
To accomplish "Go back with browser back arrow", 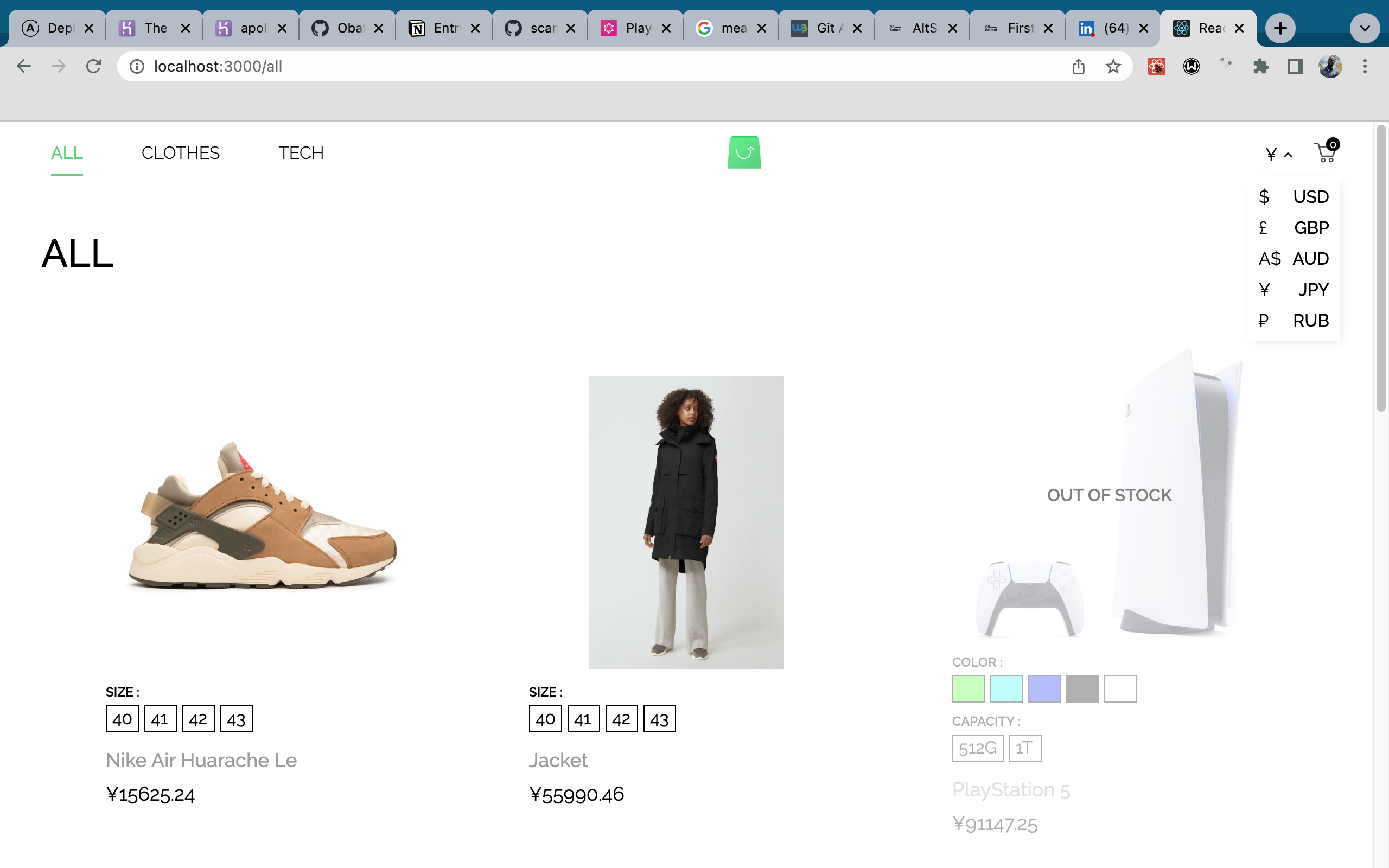I will pos(23,67).
